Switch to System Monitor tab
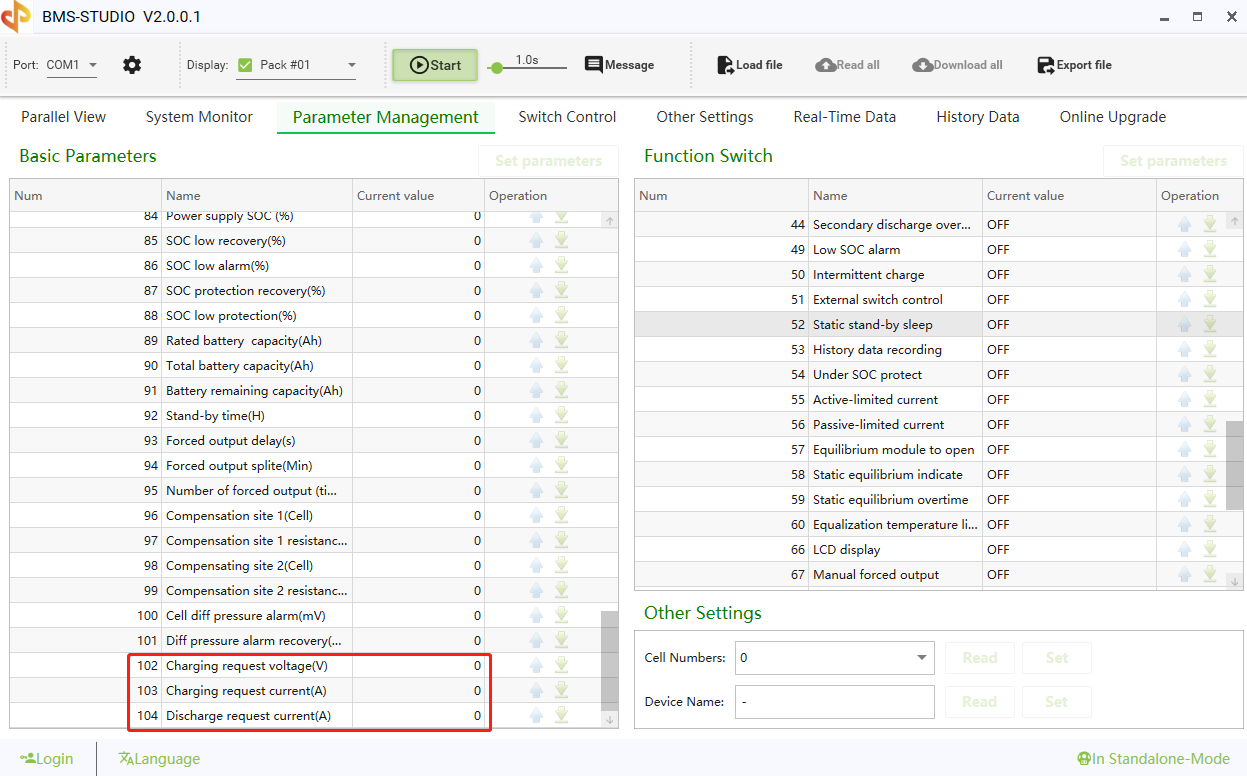 point(199,117)
